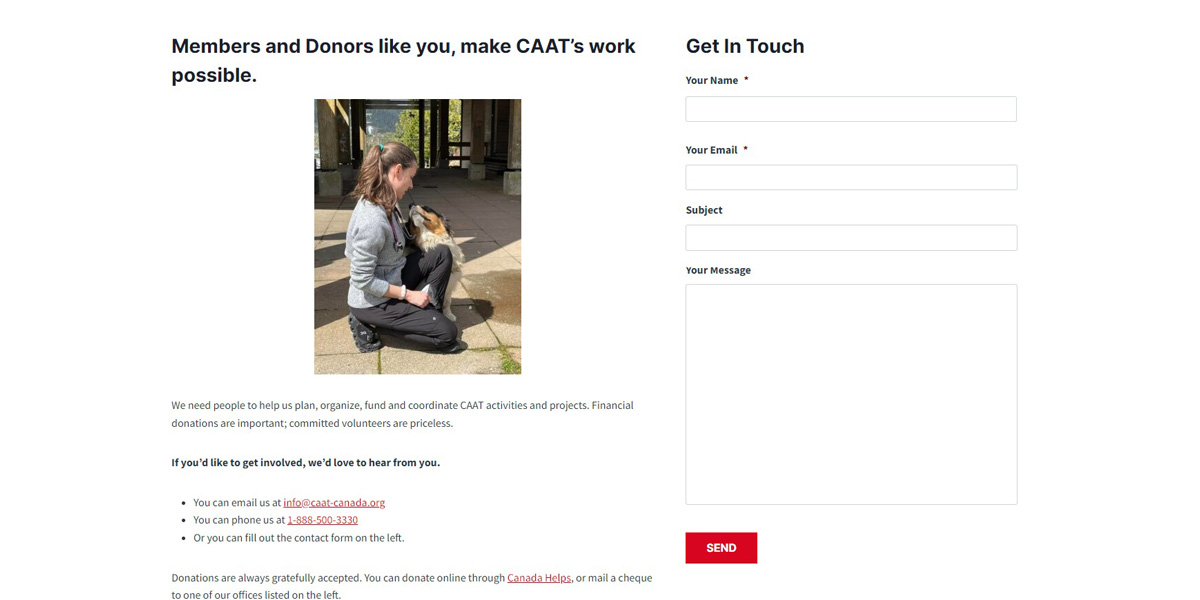Click the "Donations are always gratefully accepted" sentence
The image size is (1200, 600).
coord(338,578)
